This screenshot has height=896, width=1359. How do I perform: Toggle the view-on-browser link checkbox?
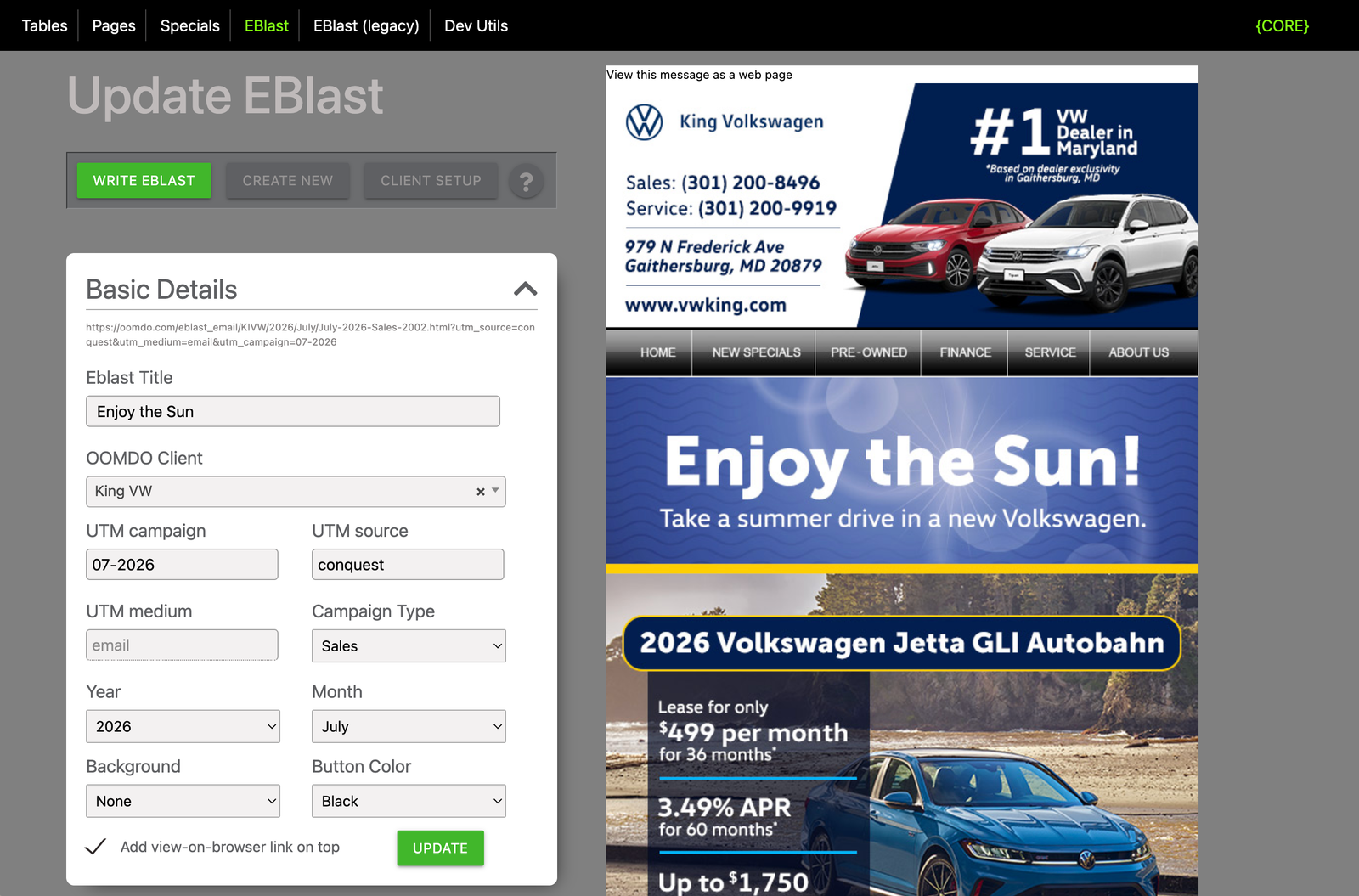[x=96, y=847]
